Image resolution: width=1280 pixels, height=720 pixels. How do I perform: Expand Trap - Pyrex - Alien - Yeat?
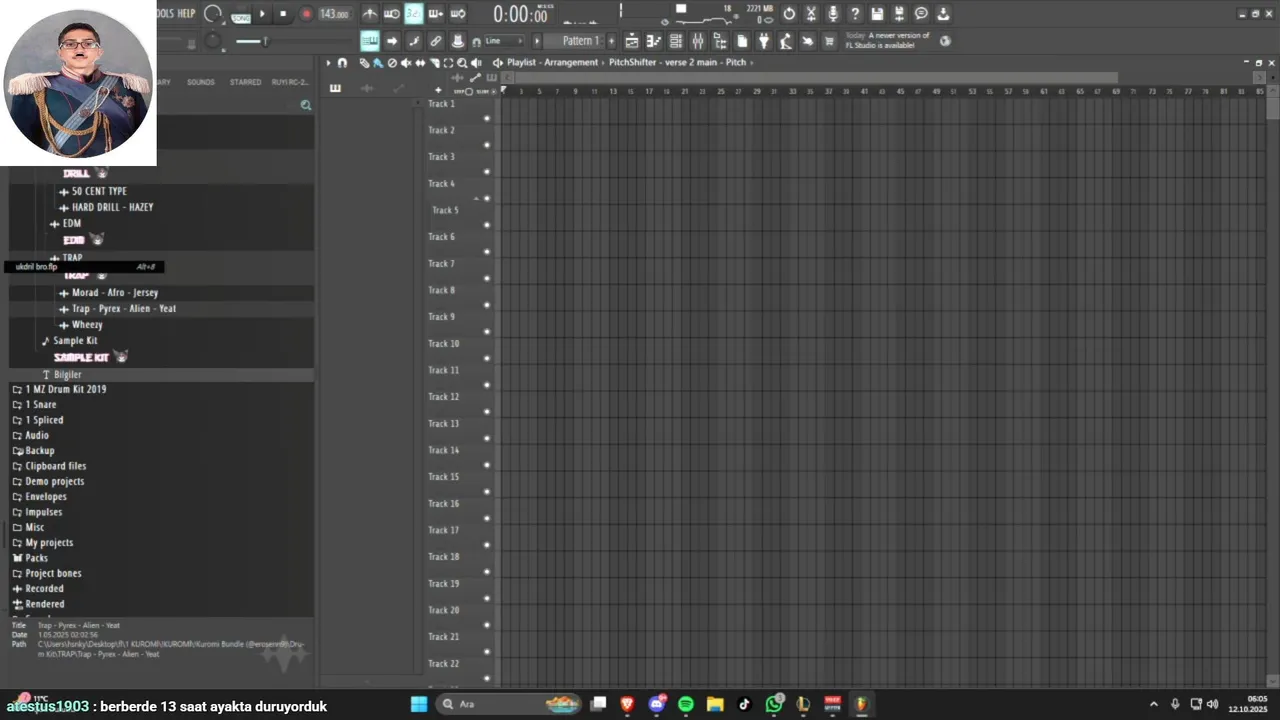(123, 309)
